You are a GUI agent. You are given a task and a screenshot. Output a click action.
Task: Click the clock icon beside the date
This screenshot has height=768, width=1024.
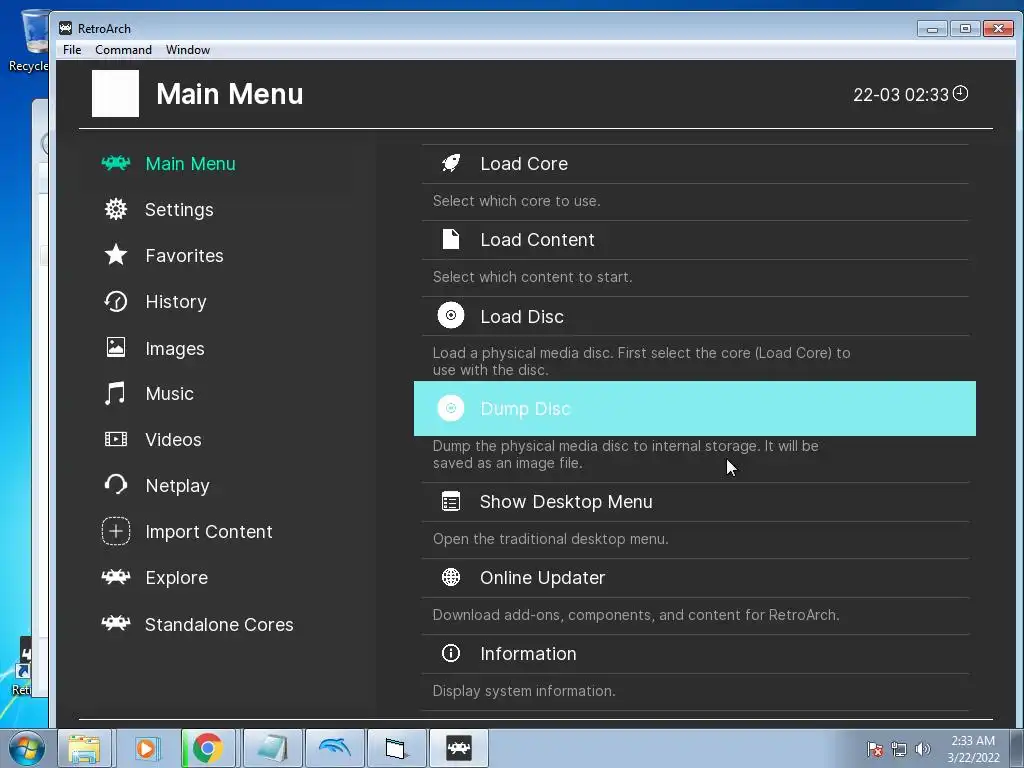pyautogui.click(x=960, y=93)
